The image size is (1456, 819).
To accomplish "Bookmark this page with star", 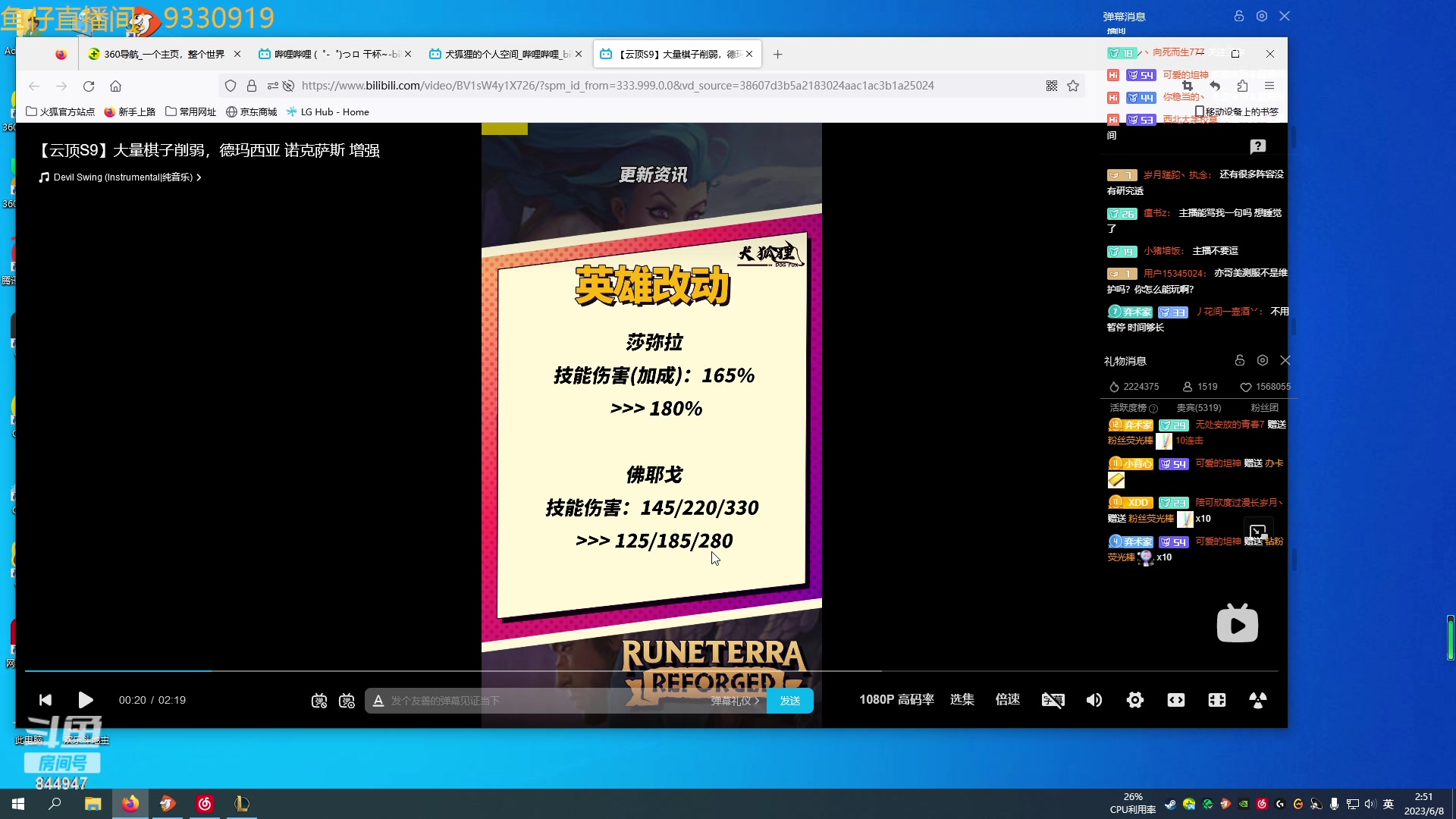I will coord(1073,86).
